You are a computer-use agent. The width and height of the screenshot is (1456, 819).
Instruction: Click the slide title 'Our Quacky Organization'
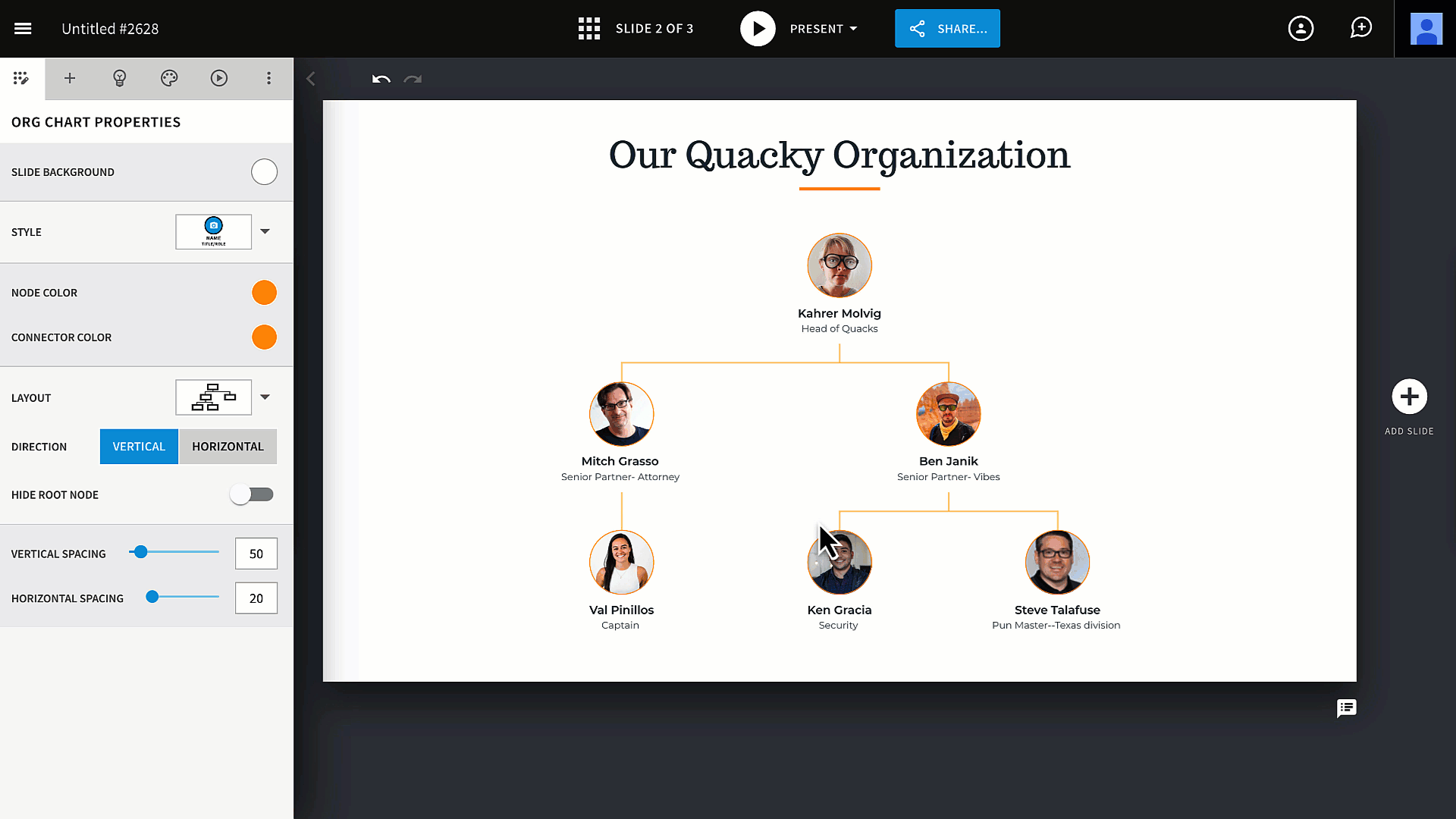pos(839,155)
